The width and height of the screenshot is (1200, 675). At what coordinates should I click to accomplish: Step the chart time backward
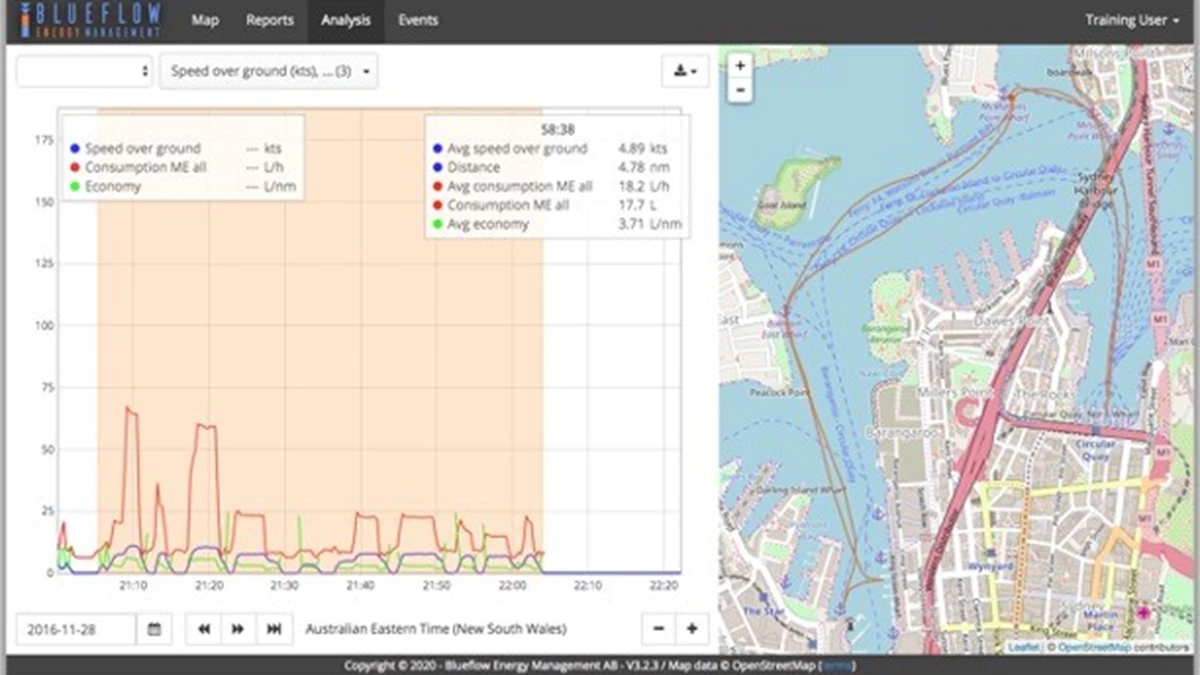204,629
